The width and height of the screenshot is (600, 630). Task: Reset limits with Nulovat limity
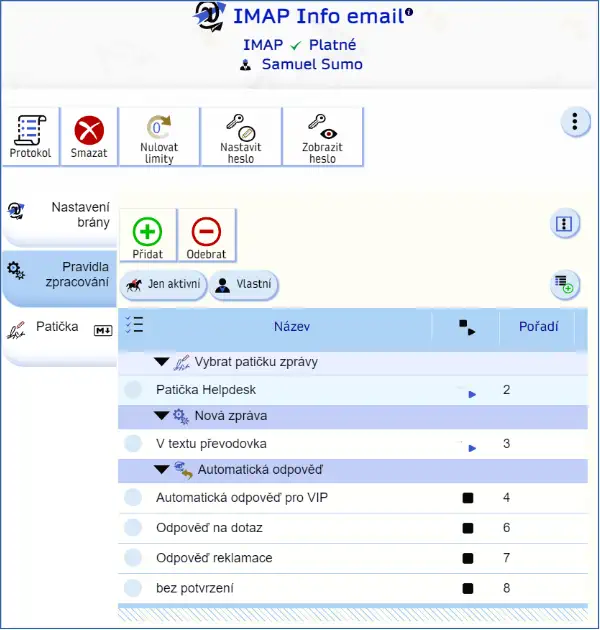[x=159, y=137]
